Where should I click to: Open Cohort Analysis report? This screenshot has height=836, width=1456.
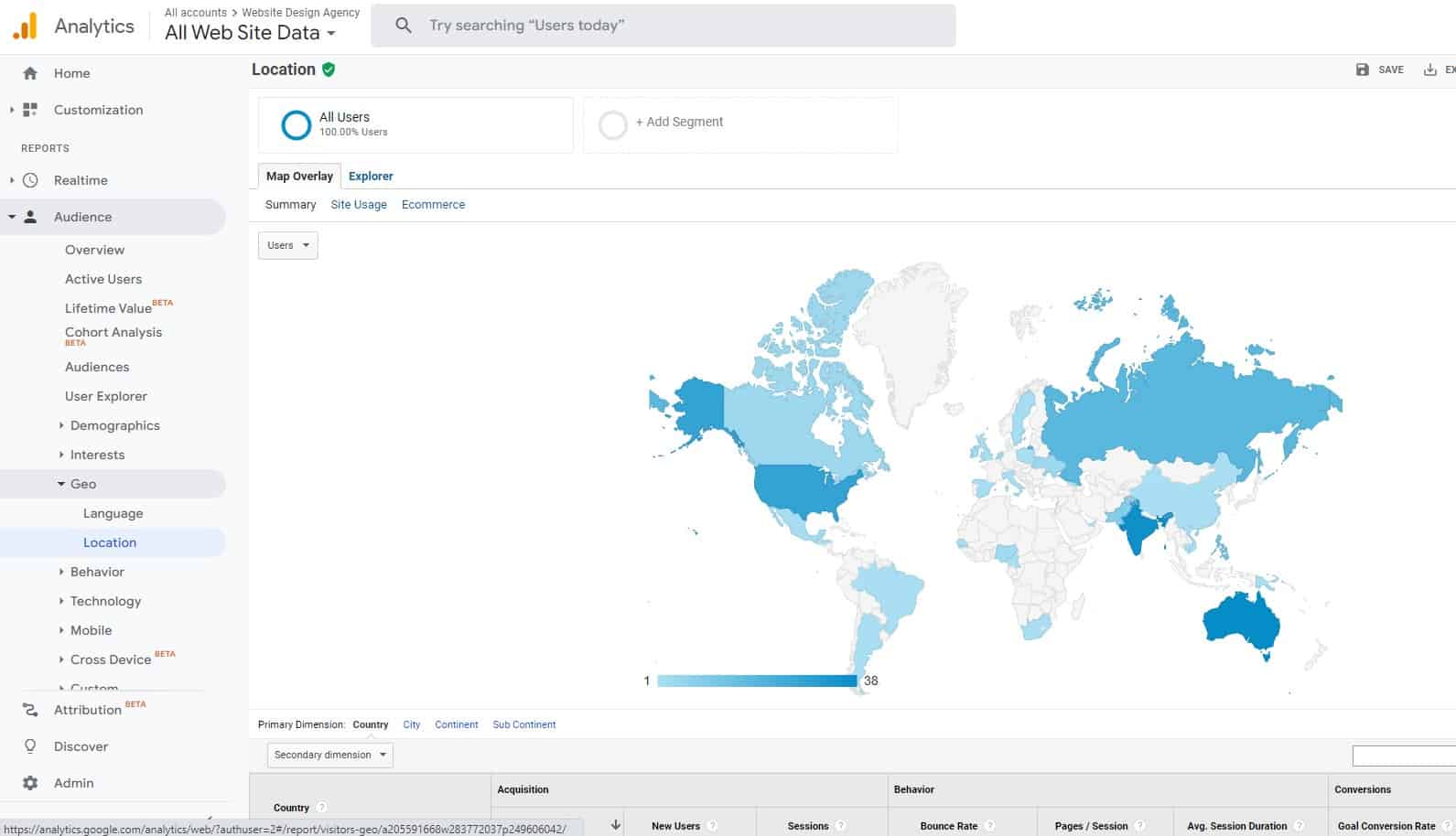tap(113, 333)
